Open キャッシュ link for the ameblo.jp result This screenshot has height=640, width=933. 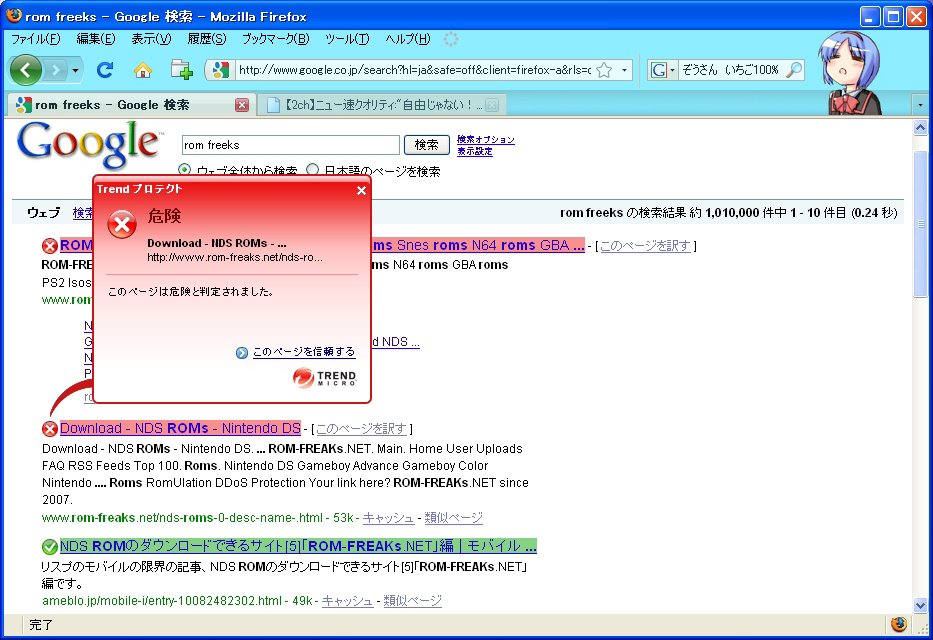tap(347, 601)
